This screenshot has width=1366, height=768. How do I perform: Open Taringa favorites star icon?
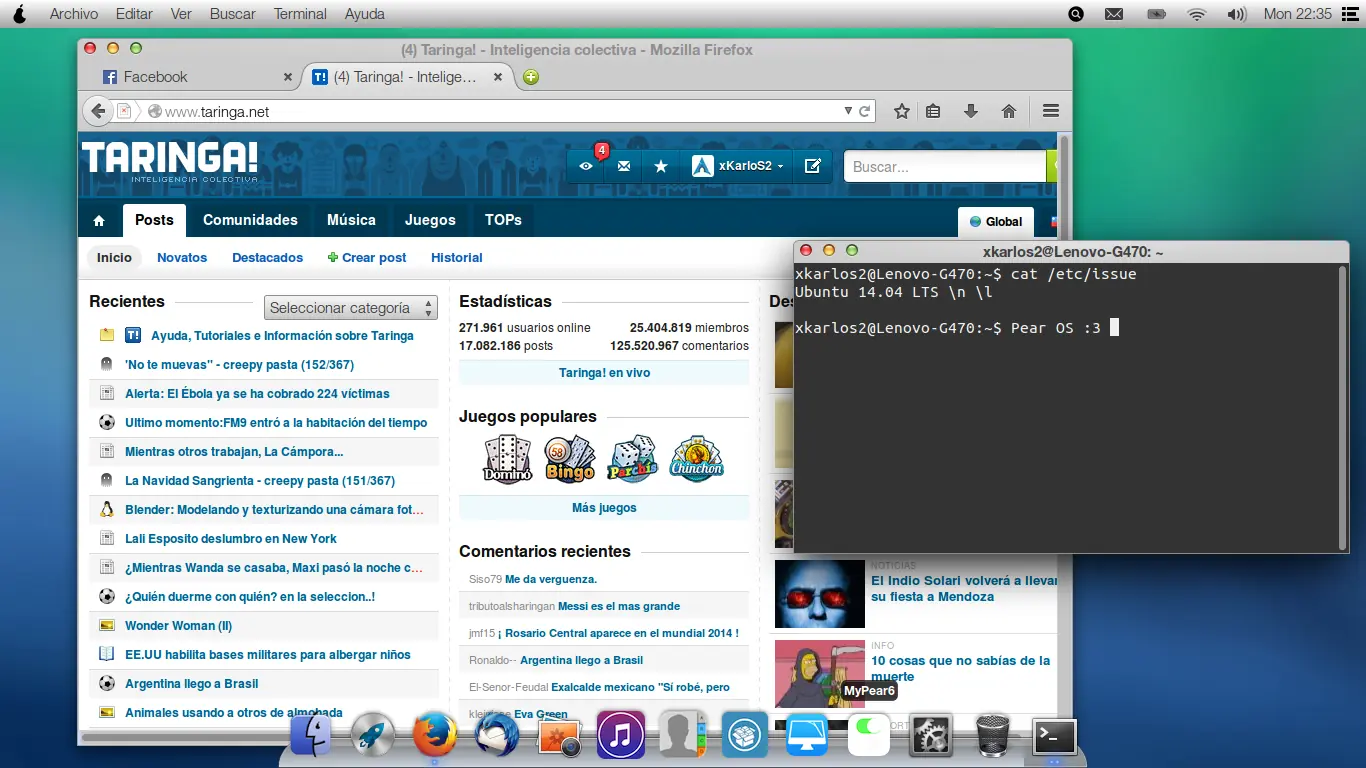pyautogui.click(x=661, y=166)
